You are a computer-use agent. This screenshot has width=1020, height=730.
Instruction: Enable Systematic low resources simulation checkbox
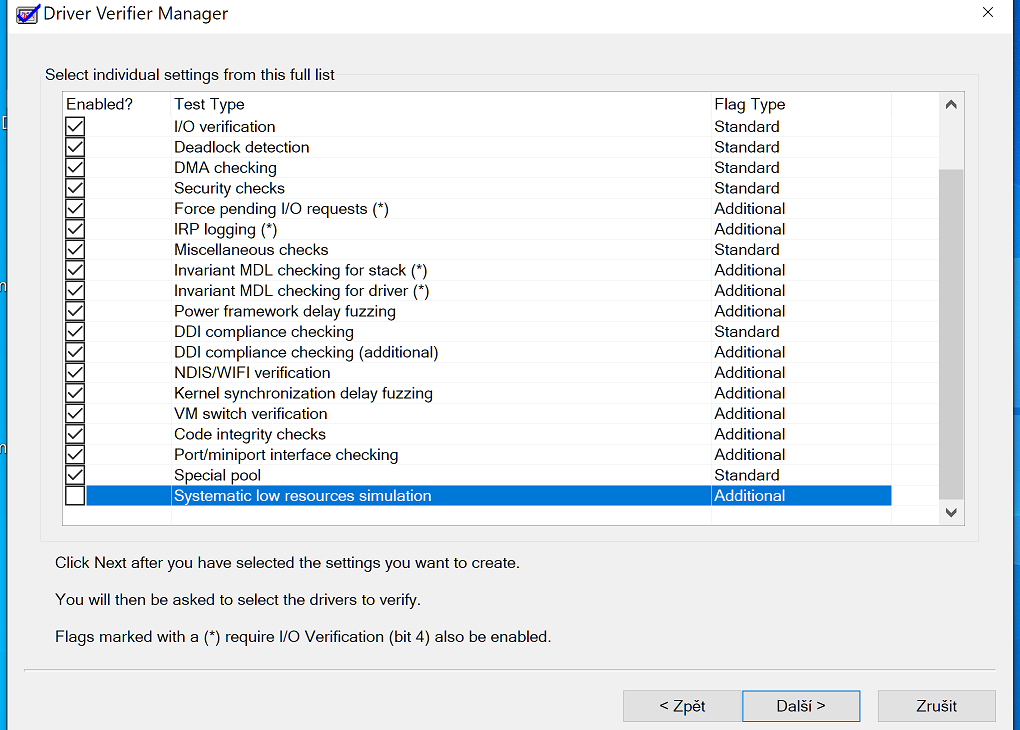[x=75, y=496]
